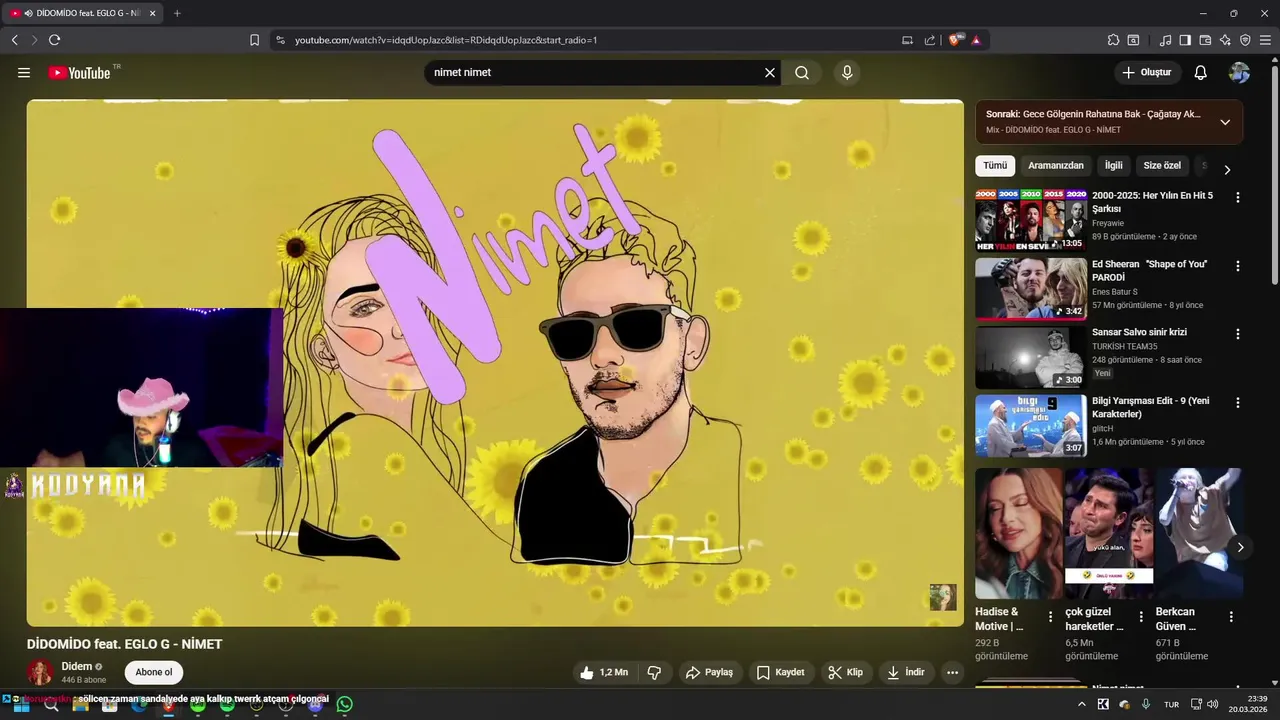The width and height of the screenshot is (1280, 720).
Task: Open options for 2000-2025 Her Yılın video
Action: pyautogui.click(x=1238, y=198)
